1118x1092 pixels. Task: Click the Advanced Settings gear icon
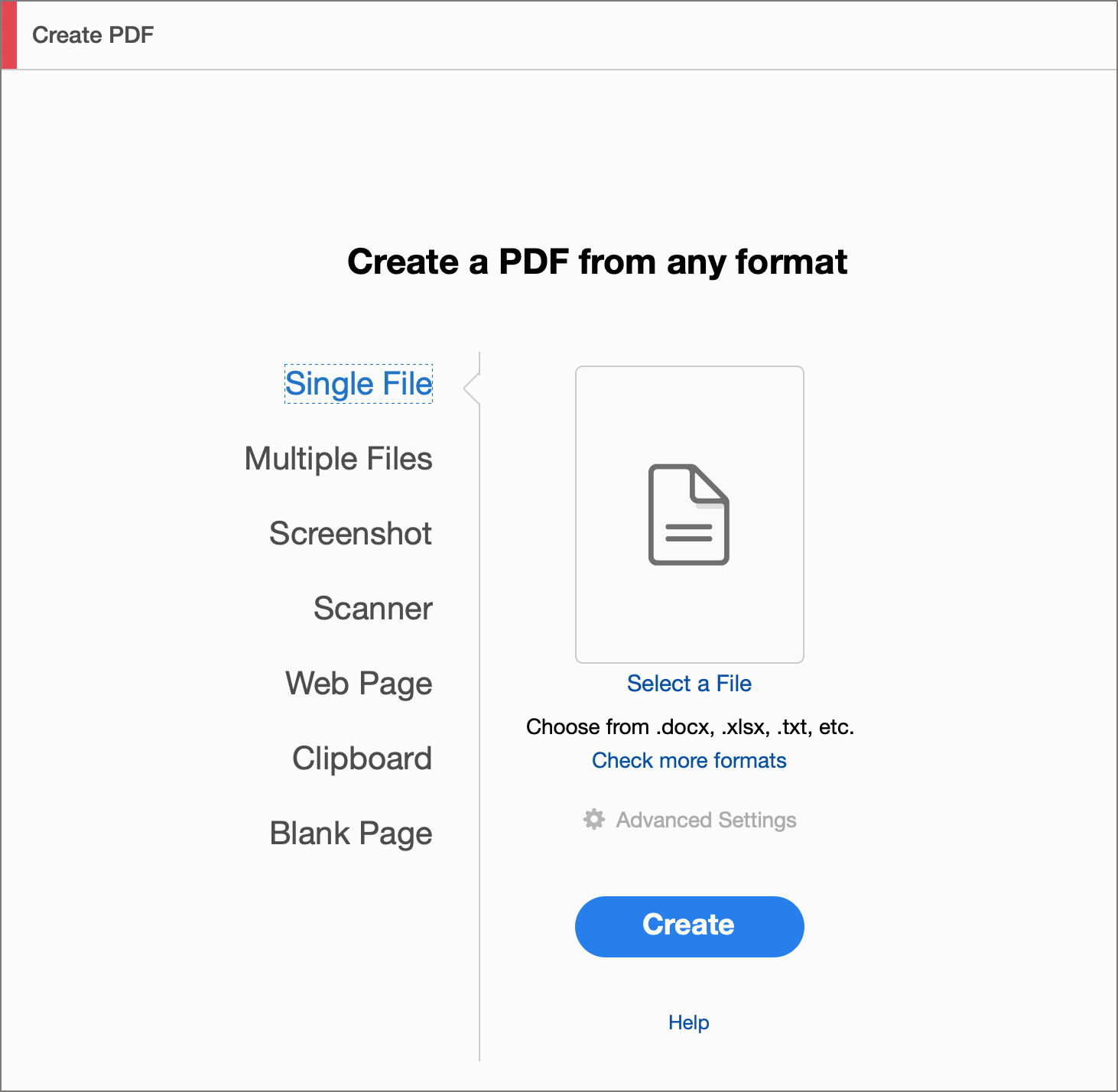point(593,820)
